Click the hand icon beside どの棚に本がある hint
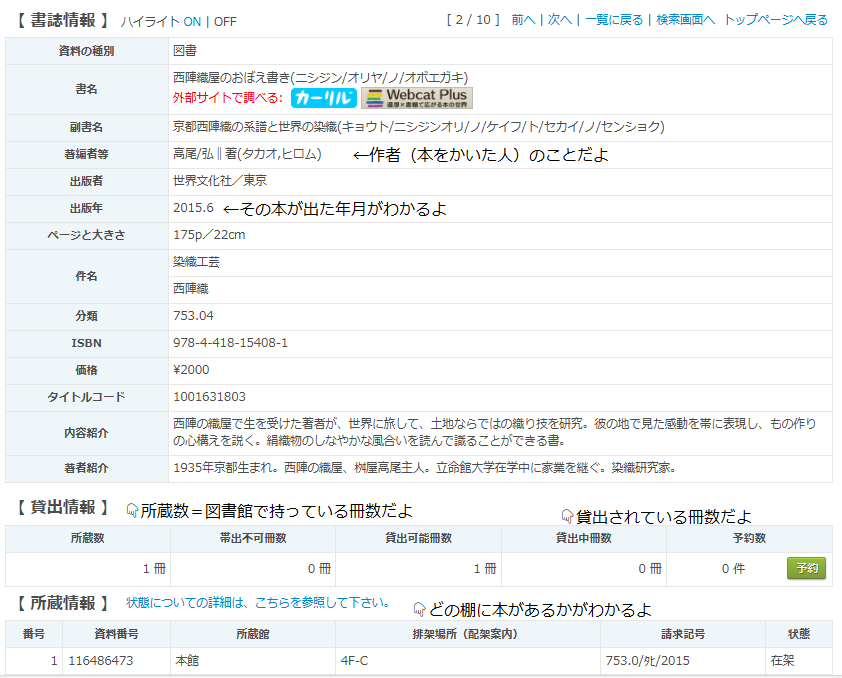842x678 pixels. coord(419,608)
